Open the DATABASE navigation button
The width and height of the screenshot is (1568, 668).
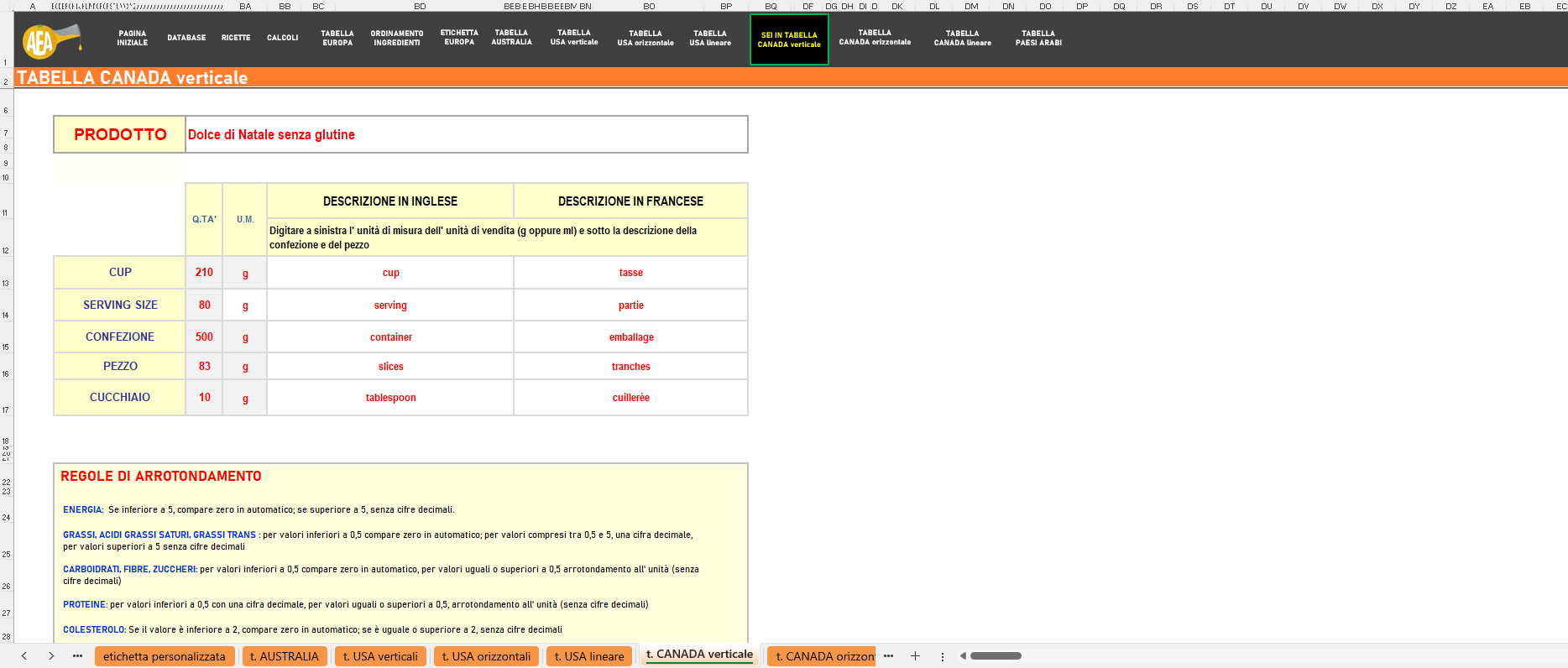[x=186, y=38]
